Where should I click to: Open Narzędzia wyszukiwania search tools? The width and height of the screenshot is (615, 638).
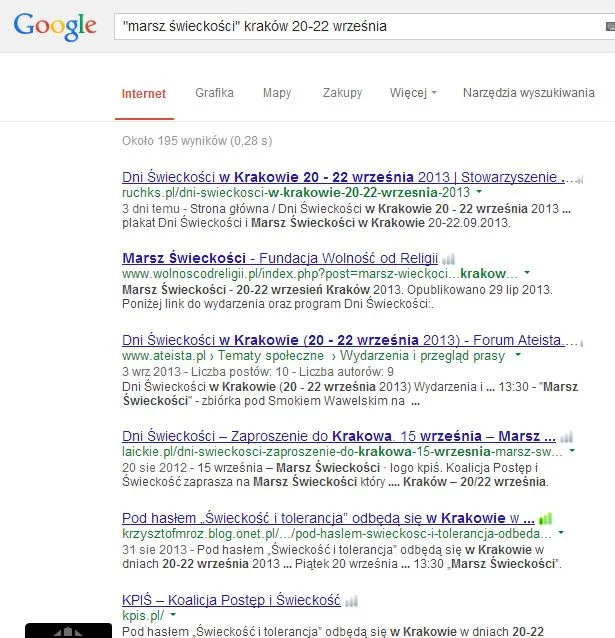(529, 93)
